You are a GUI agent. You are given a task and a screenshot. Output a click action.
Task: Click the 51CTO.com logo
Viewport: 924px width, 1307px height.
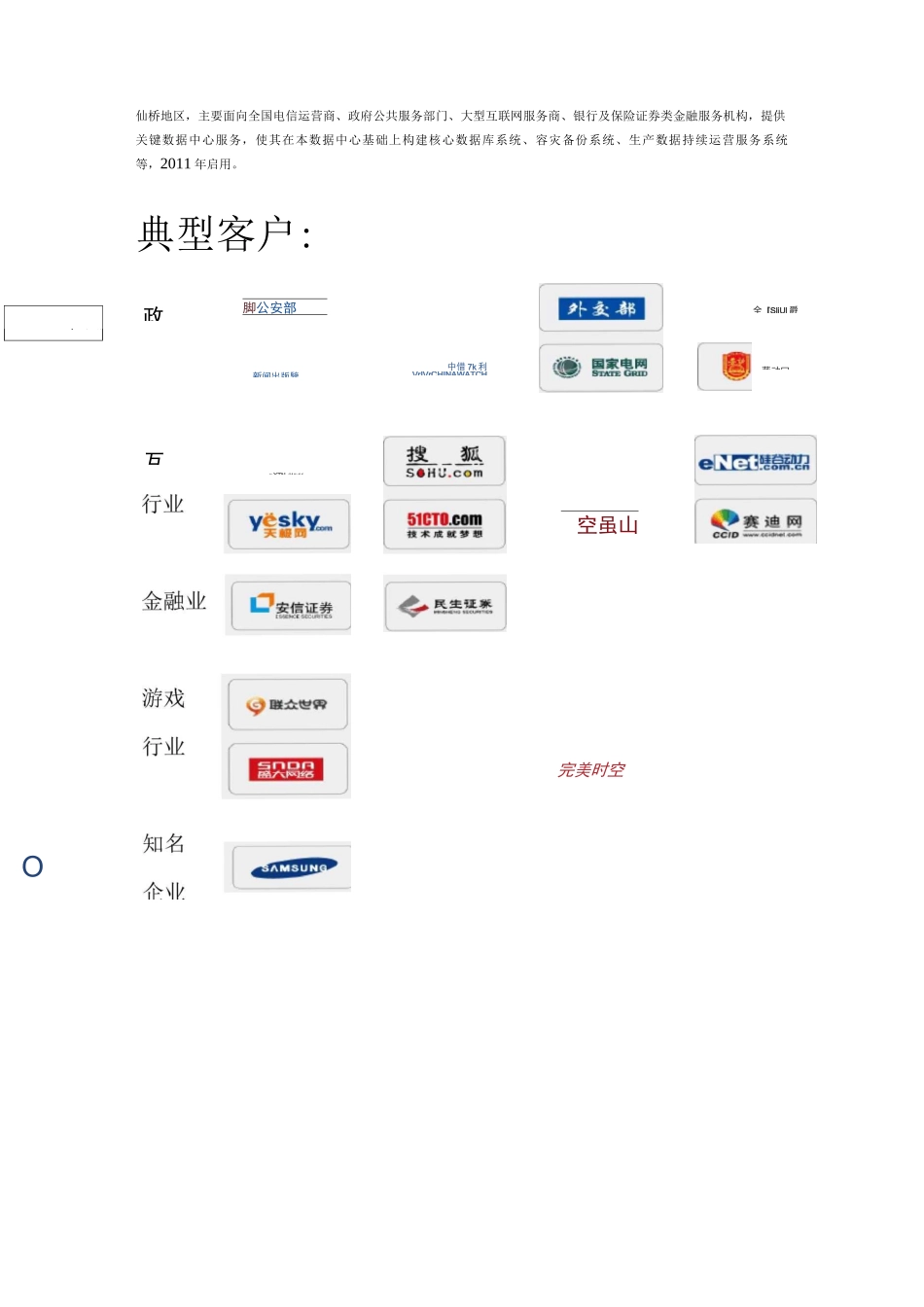(444, 525)
